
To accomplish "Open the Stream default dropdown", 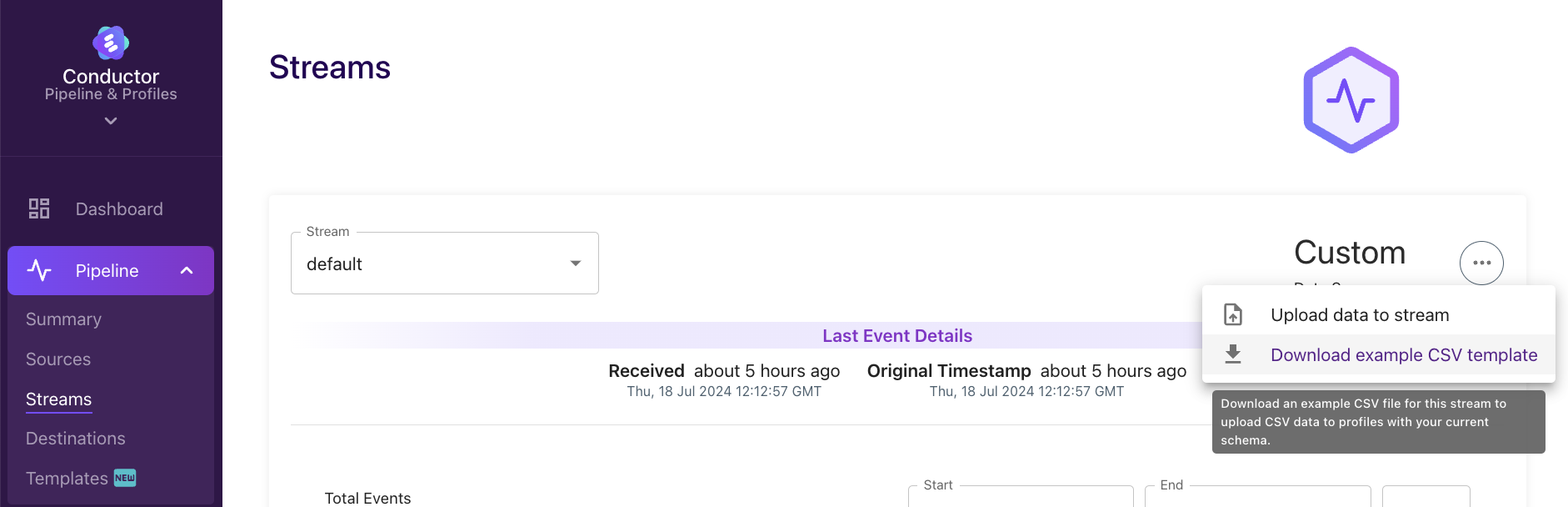I will pos(445,264).
